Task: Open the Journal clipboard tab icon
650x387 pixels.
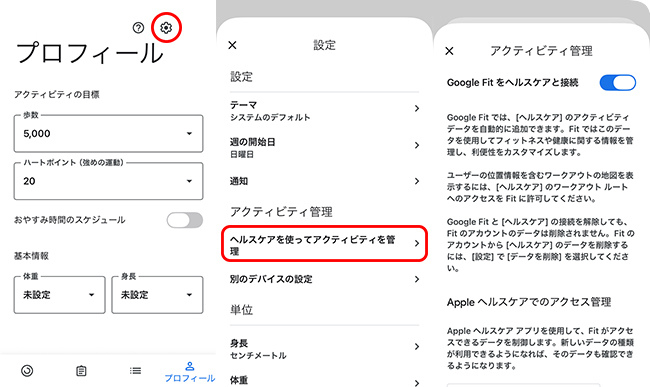Action: coord(81,370)
